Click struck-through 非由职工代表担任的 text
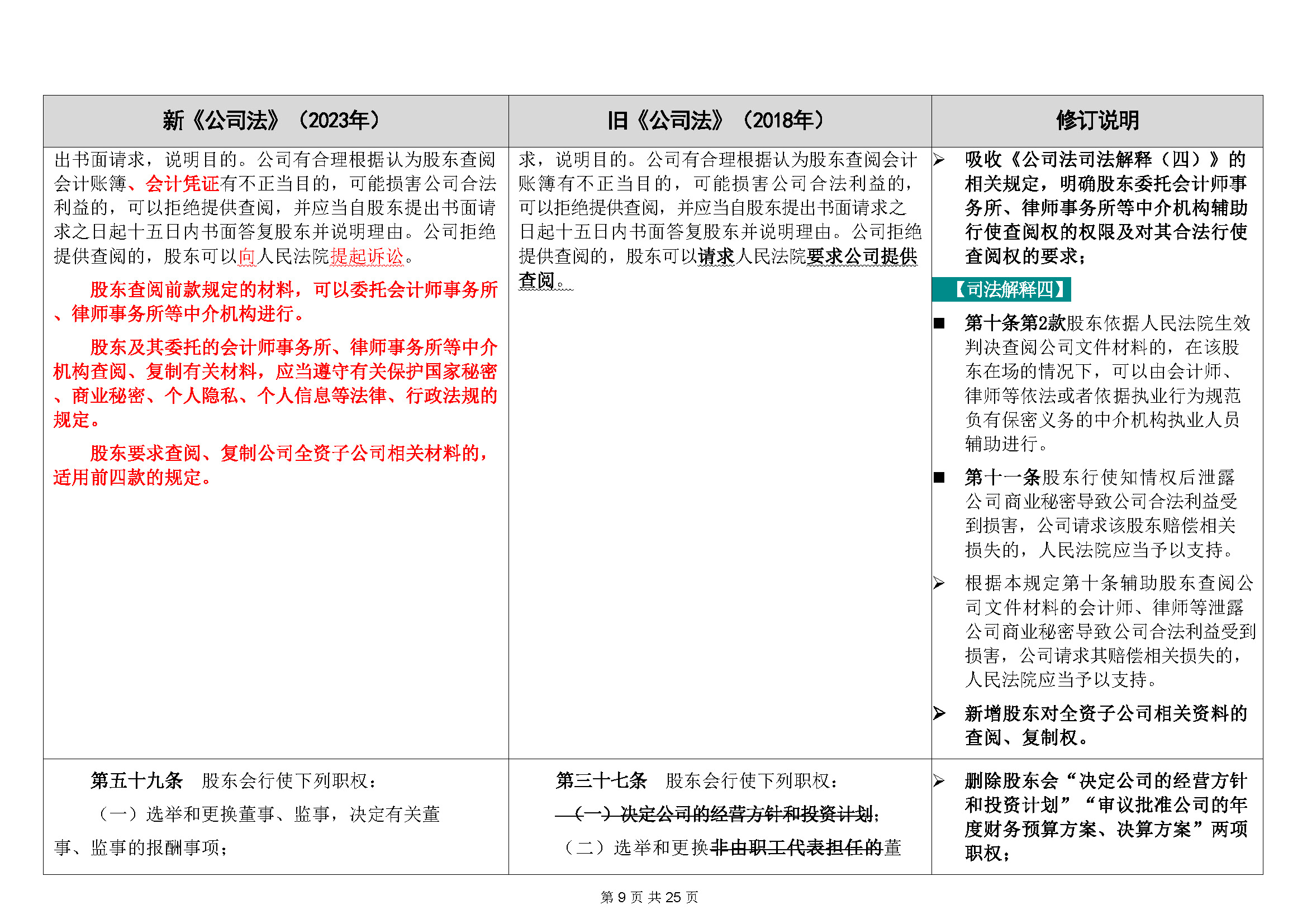 [x=796, y=848]
